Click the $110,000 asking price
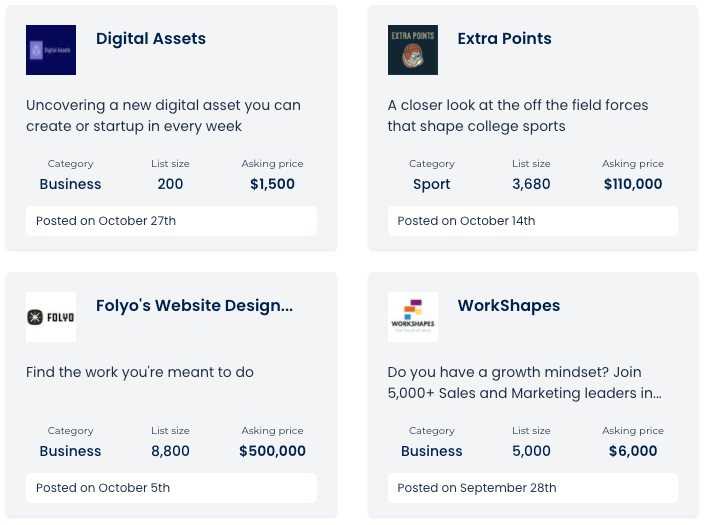The image size is (704, 525). pyautogui.click(x=633, y=184)
